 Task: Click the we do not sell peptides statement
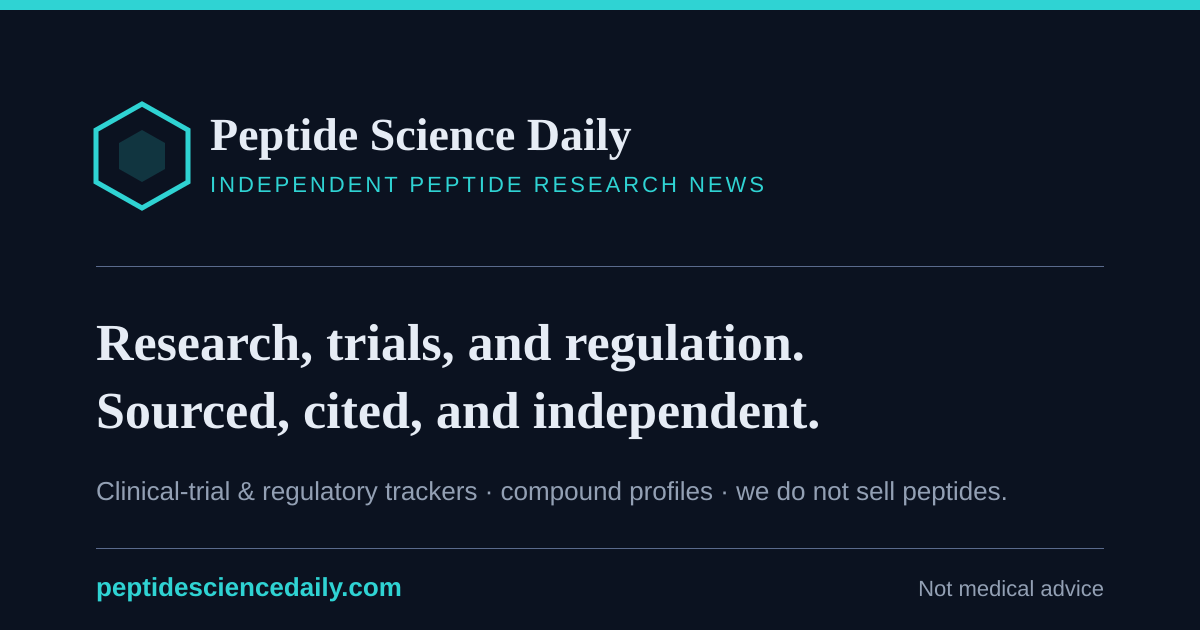click(872, 492)
